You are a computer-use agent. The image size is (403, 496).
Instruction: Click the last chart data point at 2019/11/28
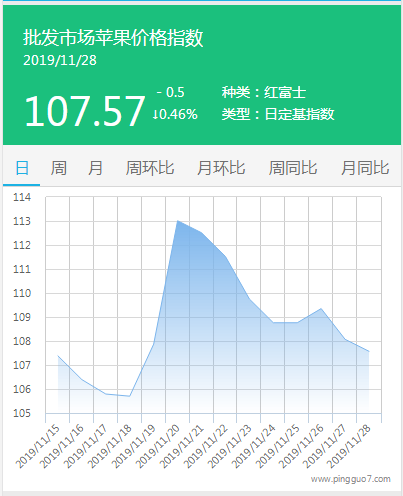tap(369, 351)
